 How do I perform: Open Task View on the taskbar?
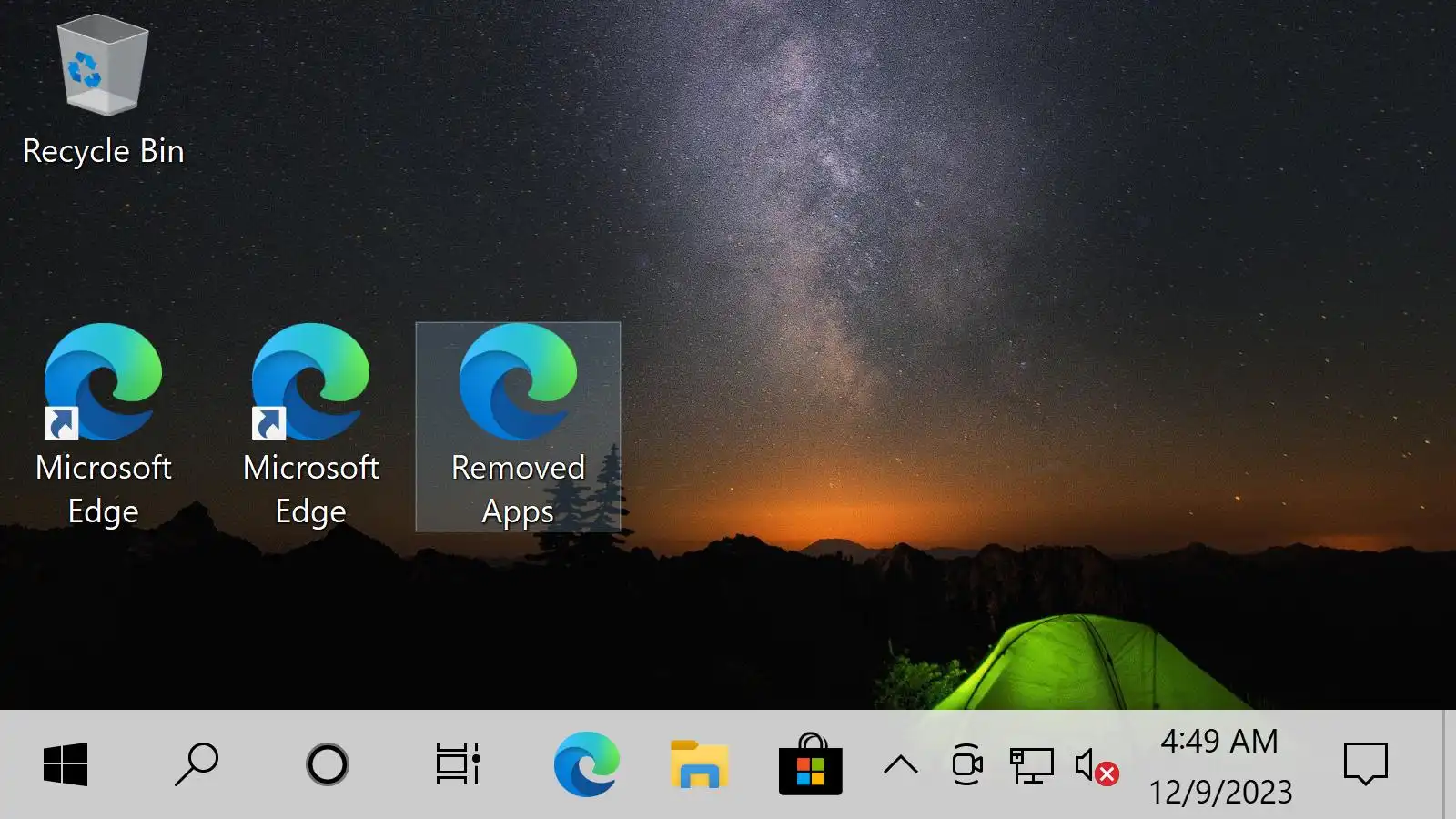pos(458,764)
